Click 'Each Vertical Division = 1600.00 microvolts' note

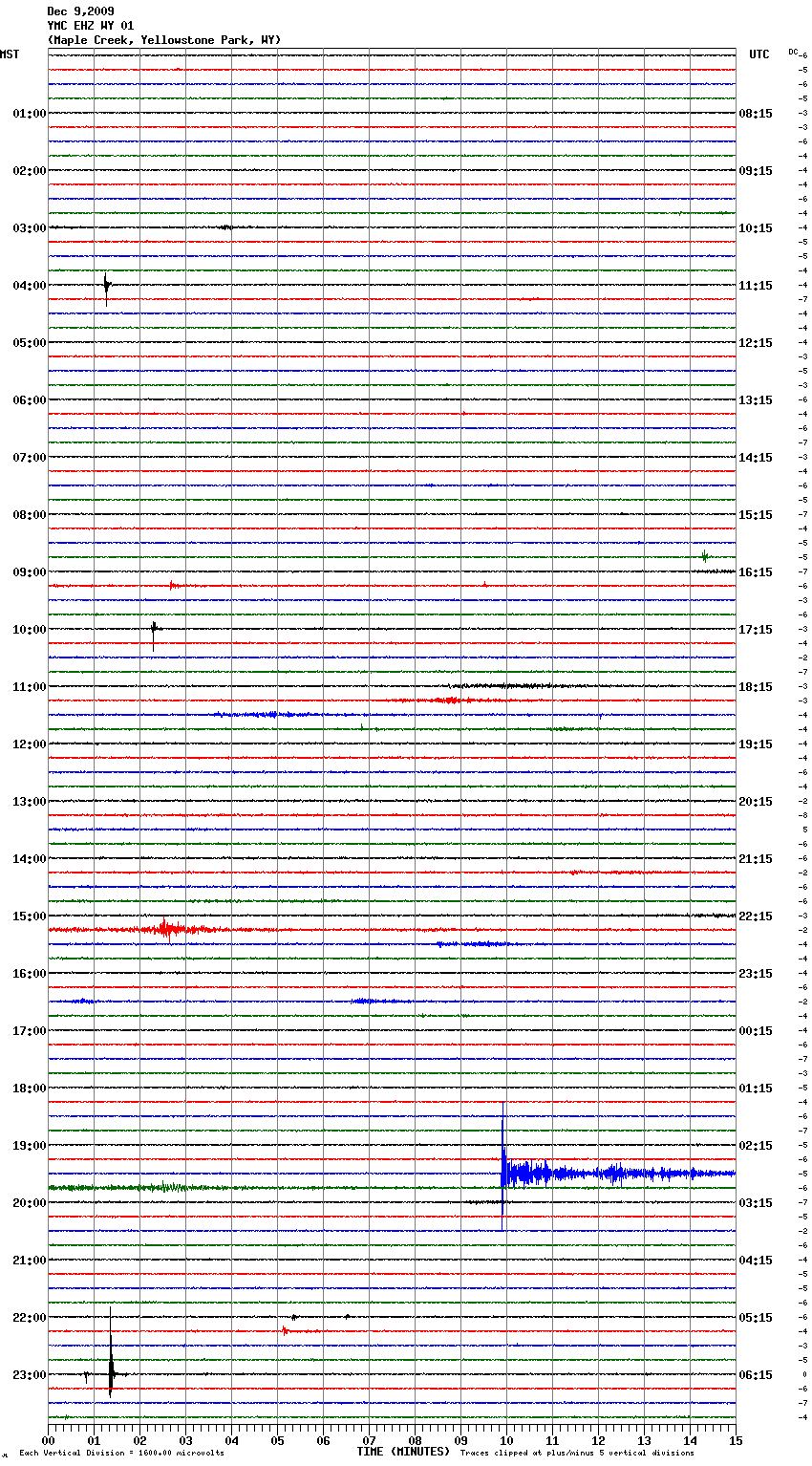pos(121,1454)
